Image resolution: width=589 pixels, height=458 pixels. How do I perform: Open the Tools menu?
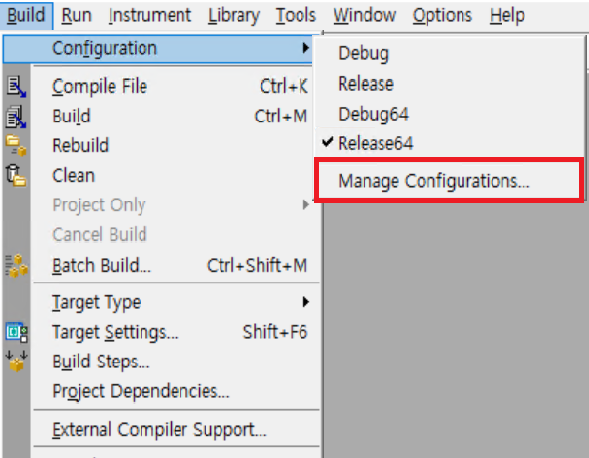pyautogui.click(x=296, y=15)
